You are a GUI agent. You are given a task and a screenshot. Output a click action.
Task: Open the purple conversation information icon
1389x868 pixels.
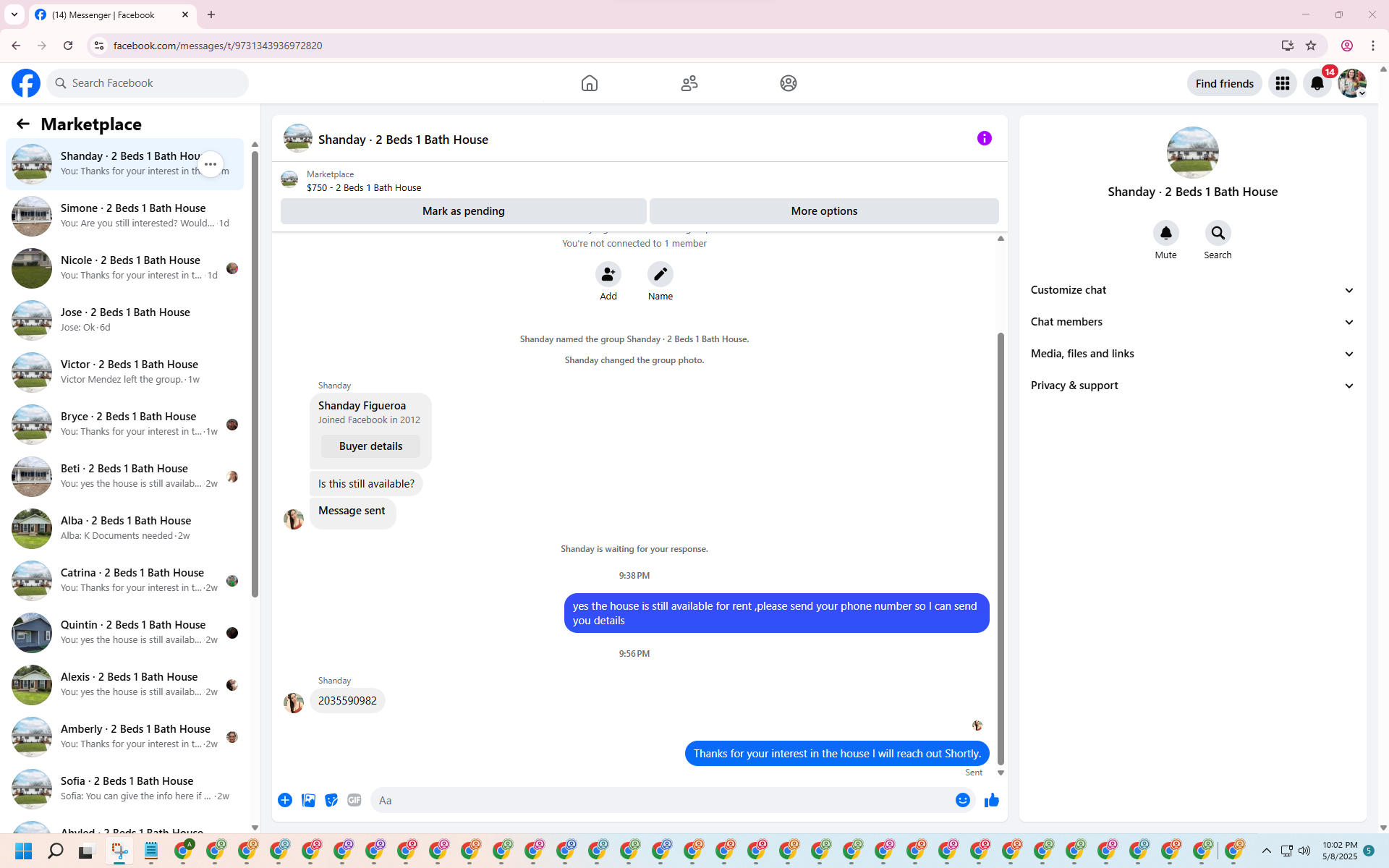click(x=985, y=138)
